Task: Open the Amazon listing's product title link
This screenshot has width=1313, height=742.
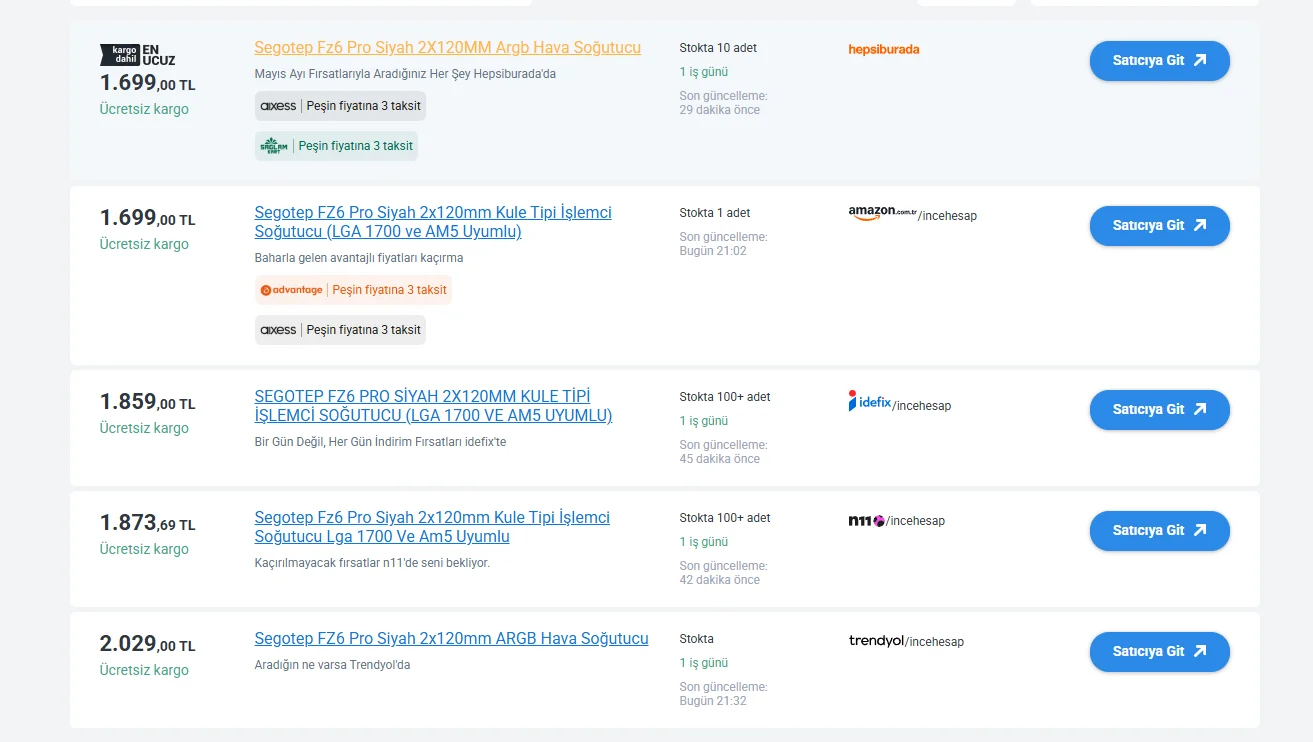Action: click(x=433, y=222)
